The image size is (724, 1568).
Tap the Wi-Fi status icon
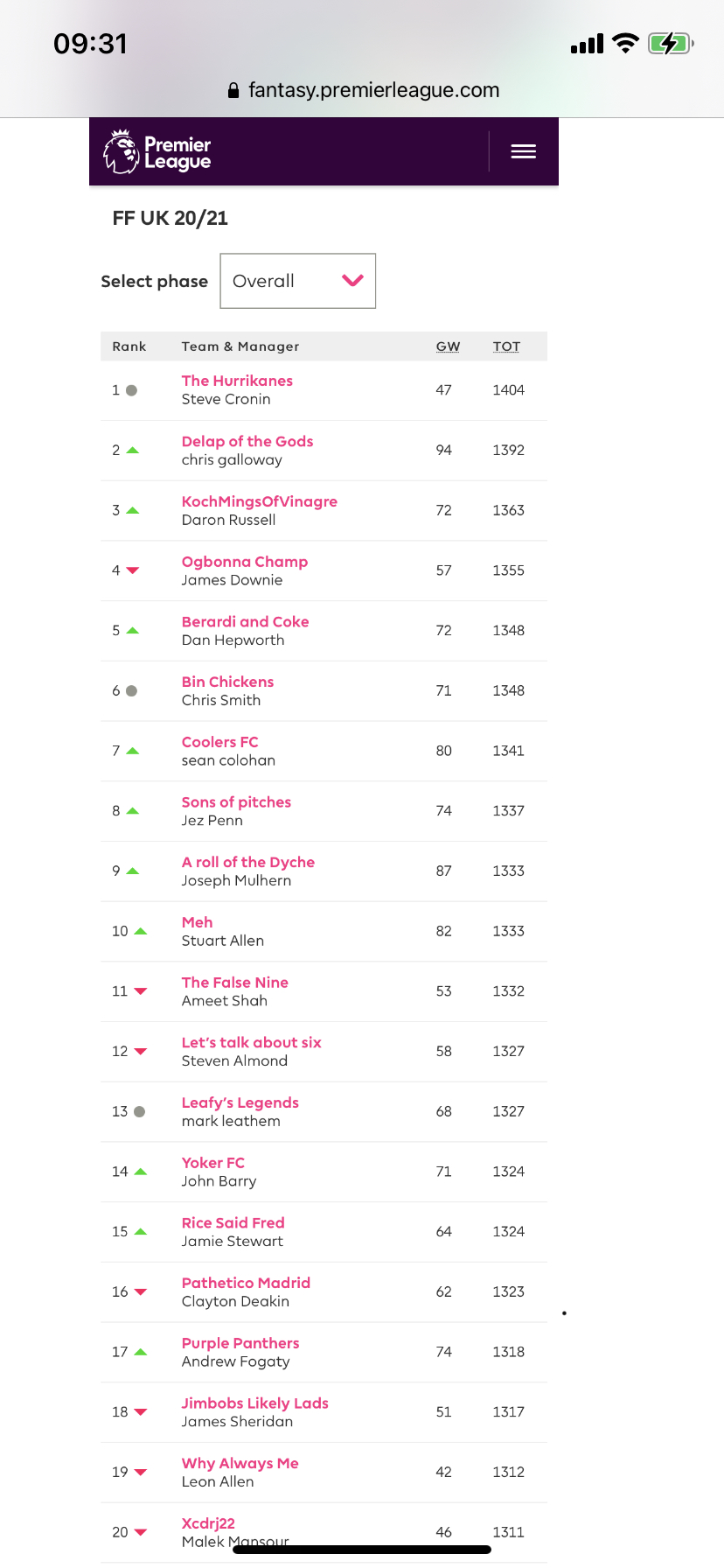click(625, 44)
